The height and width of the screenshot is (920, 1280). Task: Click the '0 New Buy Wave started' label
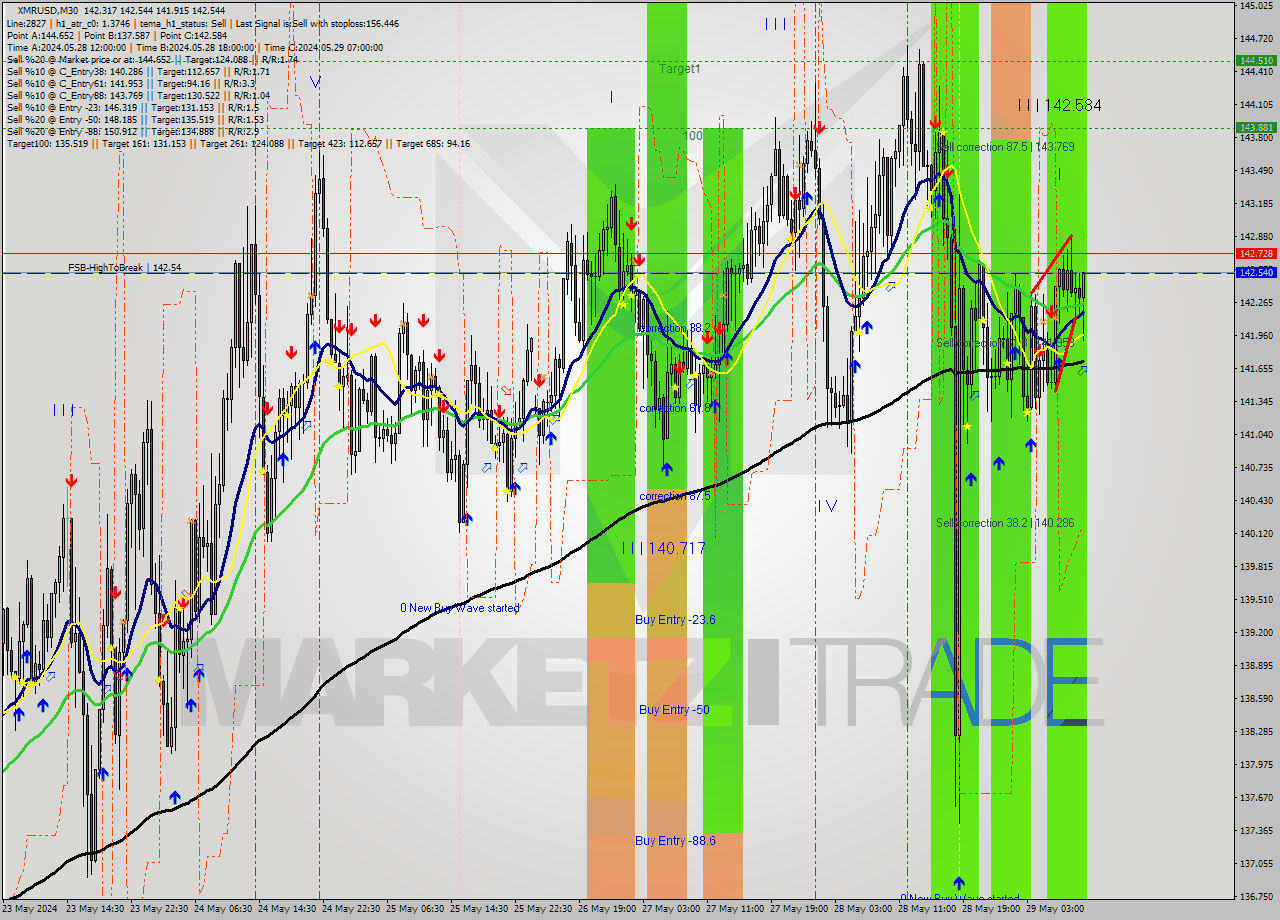(x=460, y=608)
